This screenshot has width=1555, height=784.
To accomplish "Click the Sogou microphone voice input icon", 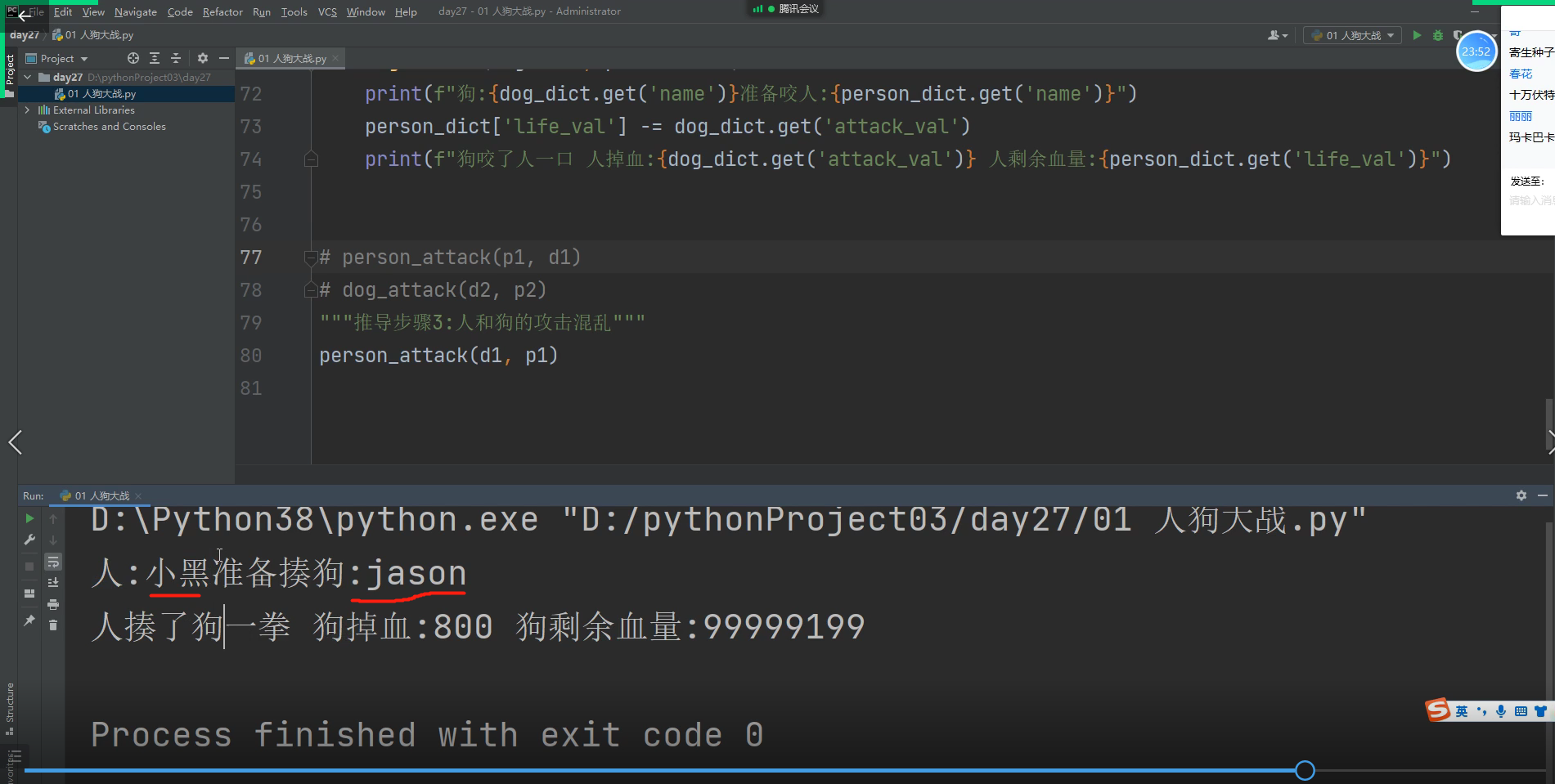I will coord(1501,711).
